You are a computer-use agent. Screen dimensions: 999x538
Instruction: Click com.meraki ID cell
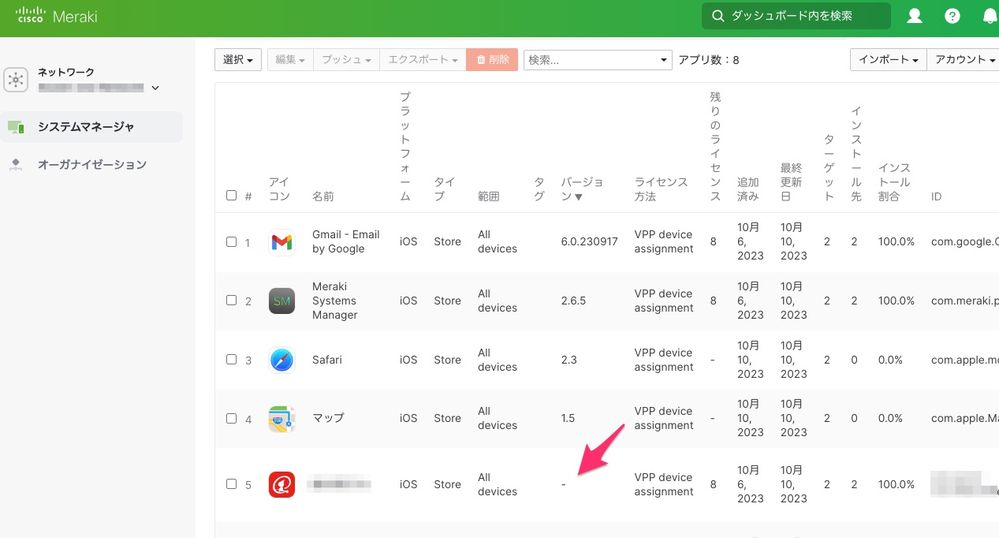[965, 300]
